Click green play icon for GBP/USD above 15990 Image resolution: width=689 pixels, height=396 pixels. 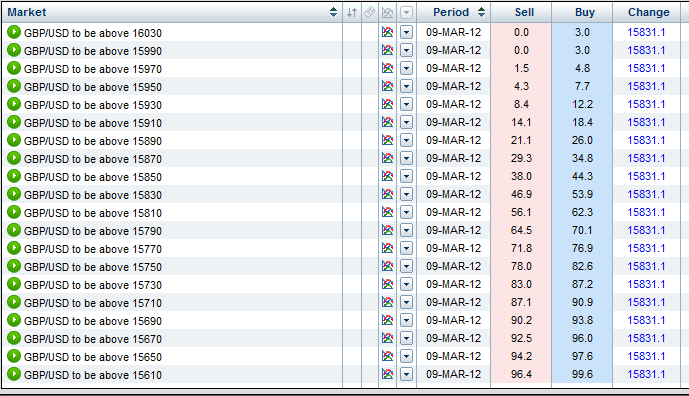pos(14,50)
